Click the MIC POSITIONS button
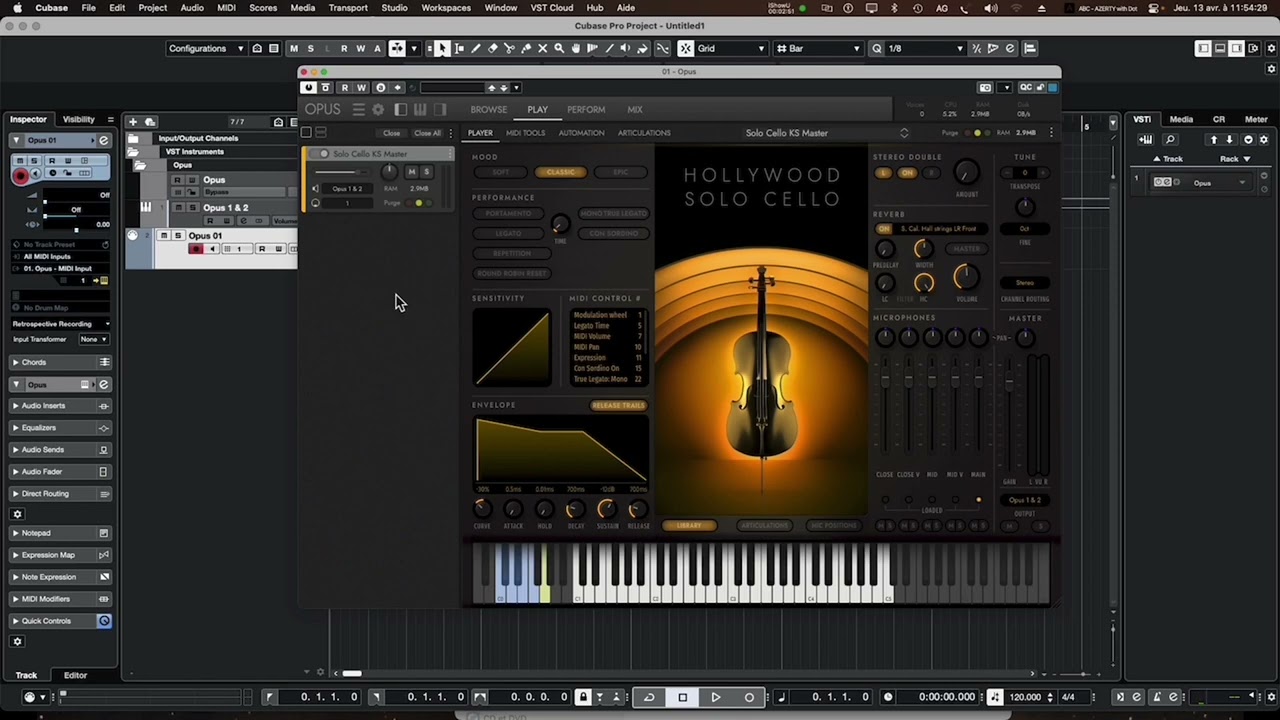 tap(833, 525)
